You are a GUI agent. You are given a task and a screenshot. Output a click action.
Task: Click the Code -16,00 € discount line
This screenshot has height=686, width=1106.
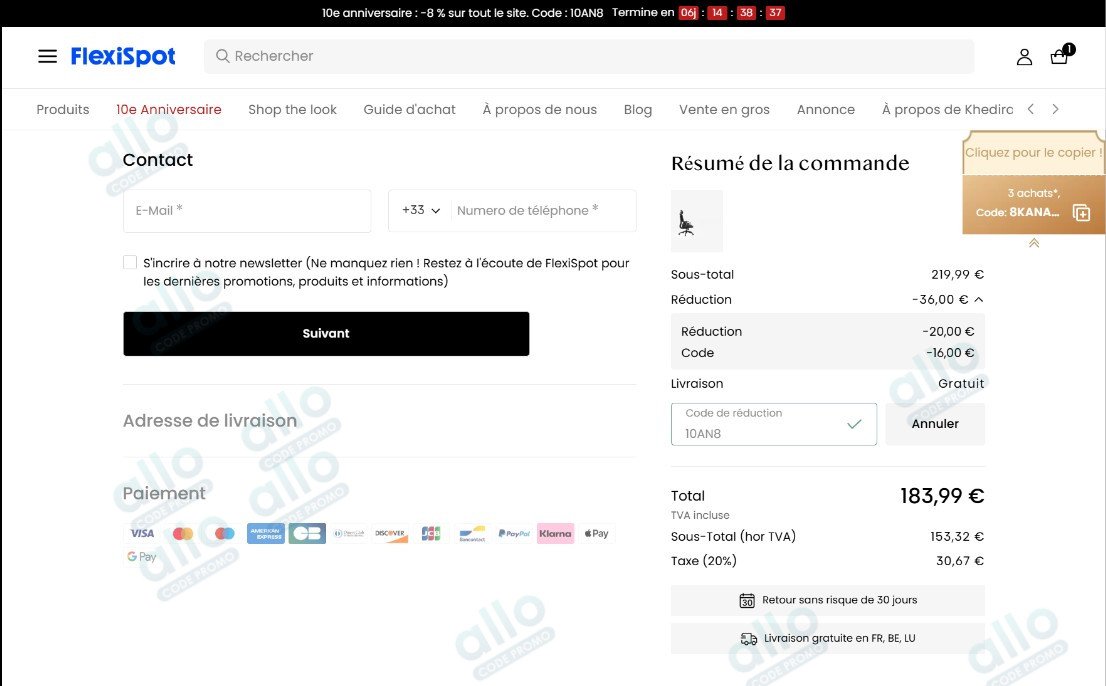click(827, 353)
